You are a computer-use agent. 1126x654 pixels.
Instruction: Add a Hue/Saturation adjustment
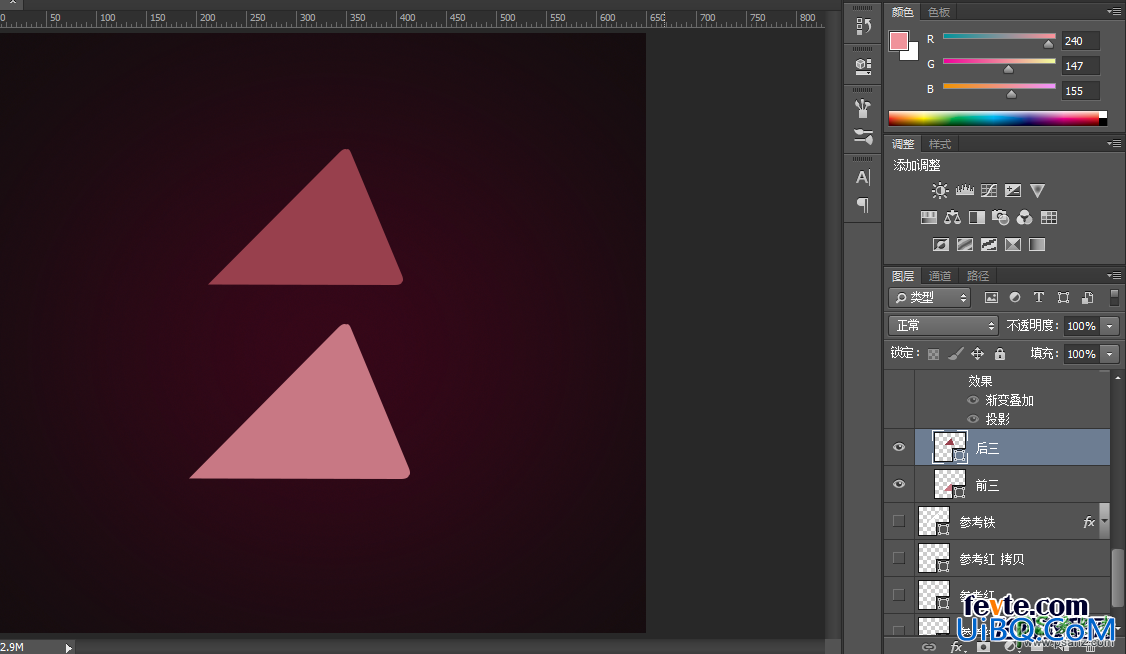tap(929, 218)
